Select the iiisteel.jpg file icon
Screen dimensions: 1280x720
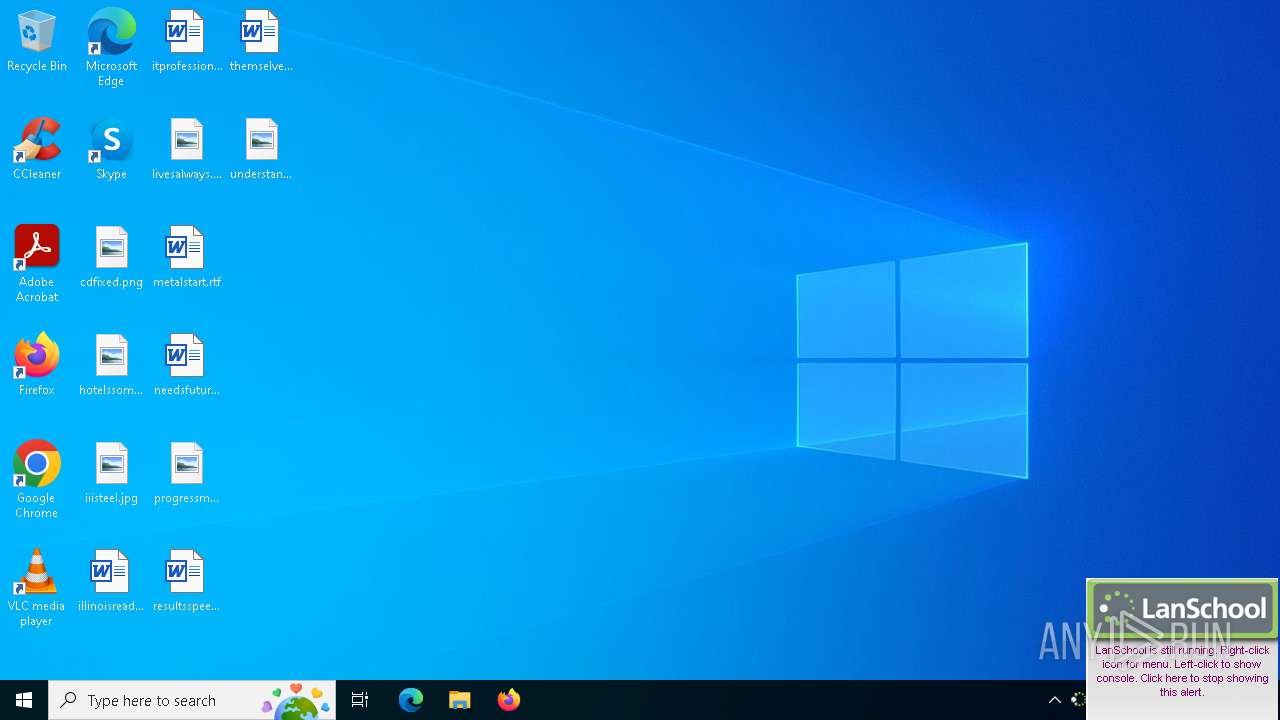(x=111, y=474)
